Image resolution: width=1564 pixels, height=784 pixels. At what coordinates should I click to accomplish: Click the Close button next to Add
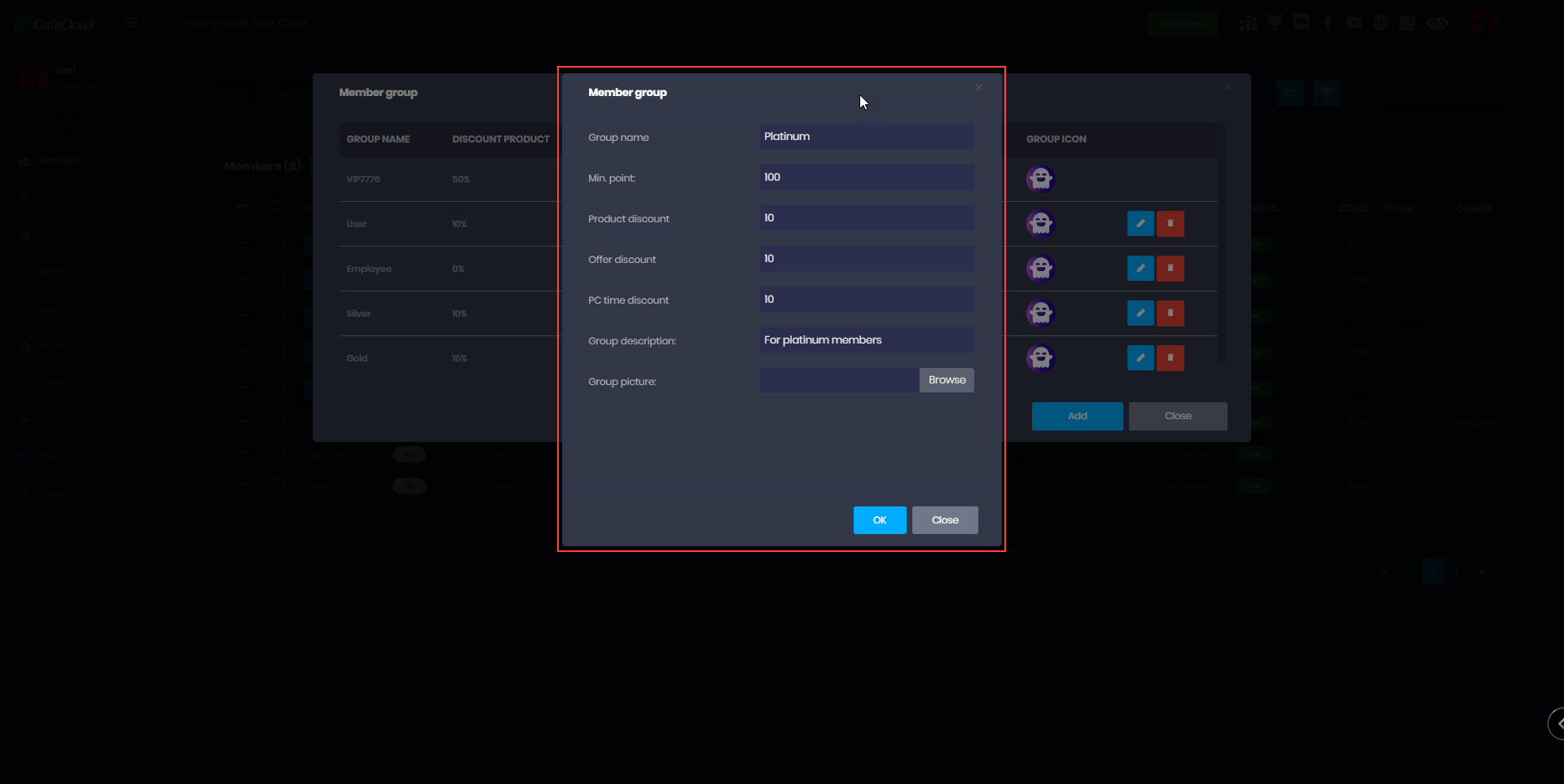[x=1177, y=416]
